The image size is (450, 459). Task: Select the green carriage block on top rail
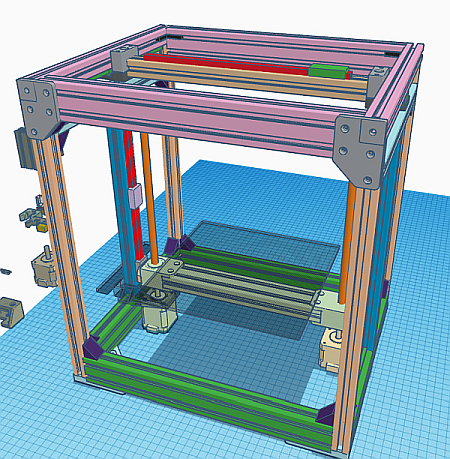[329, 71]
